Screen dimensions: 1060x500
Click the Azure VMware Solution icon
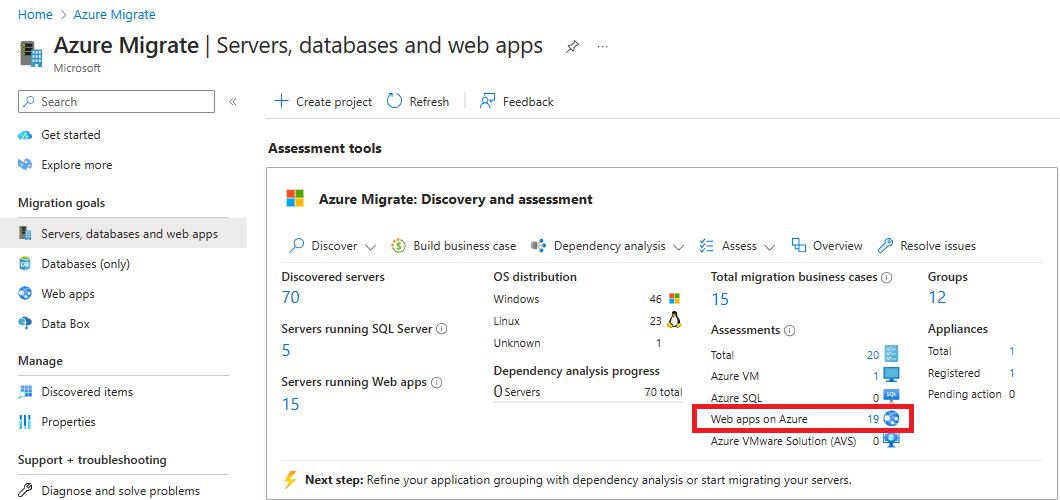(x=892, y=441)
